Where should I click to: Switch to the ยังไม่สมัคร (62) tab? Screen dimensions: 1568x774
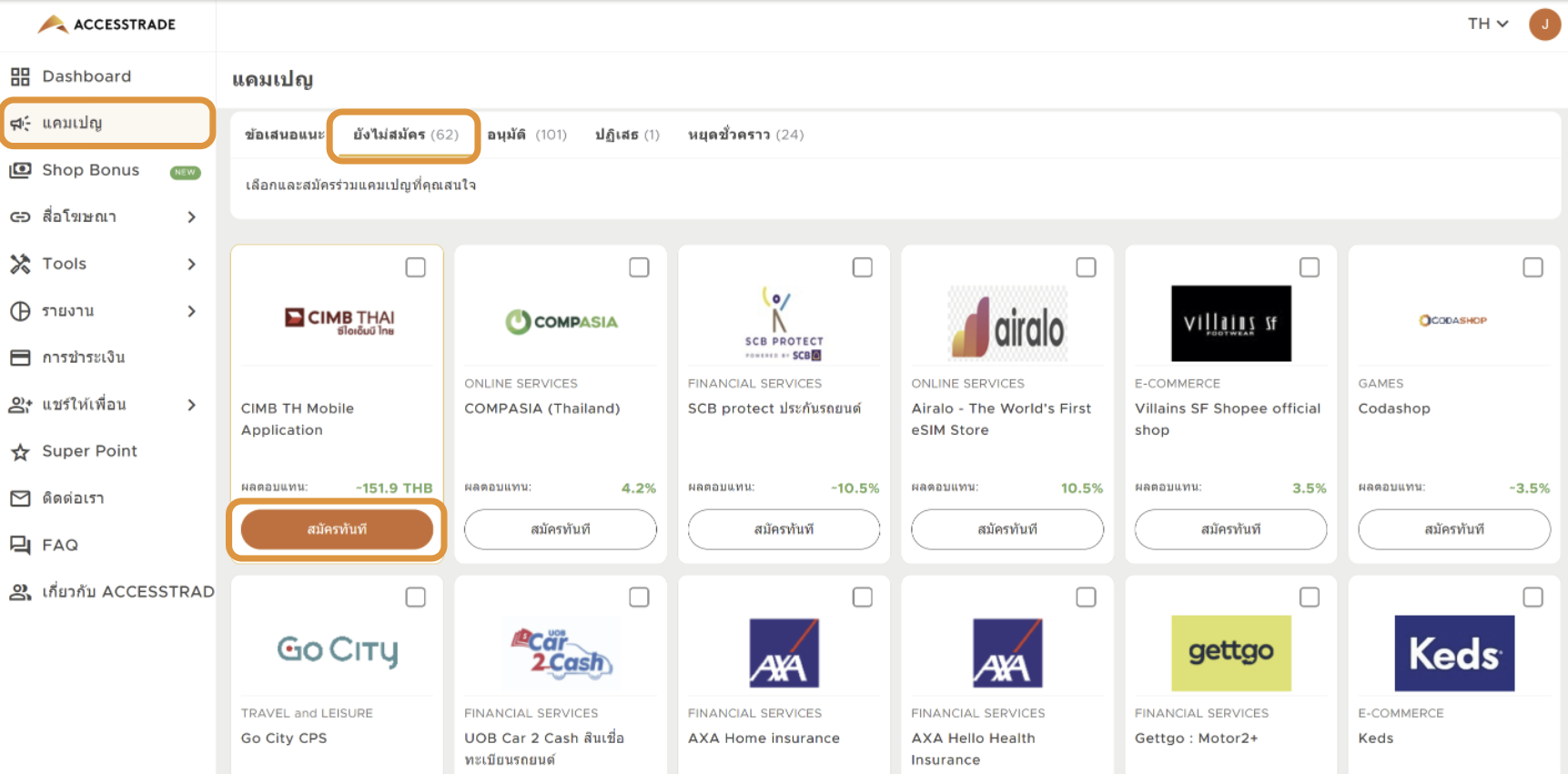tap(406, 135)
